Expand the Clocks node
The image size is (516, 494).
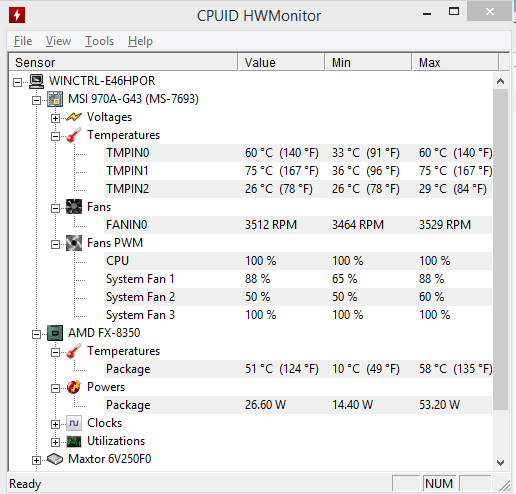pos(55,424)
